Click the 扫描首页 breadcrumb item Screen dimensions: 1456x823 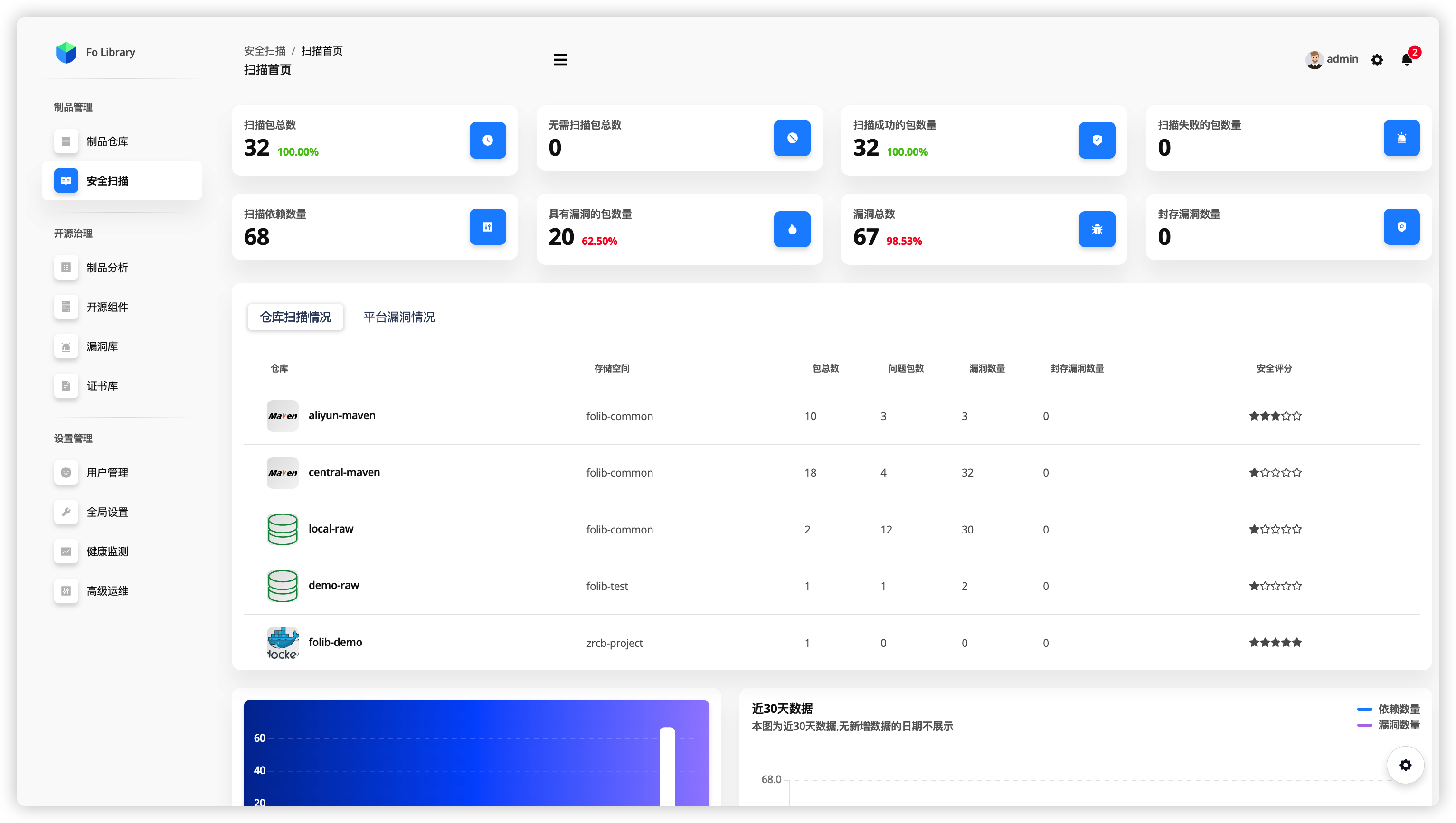click(x=321, y=51)
